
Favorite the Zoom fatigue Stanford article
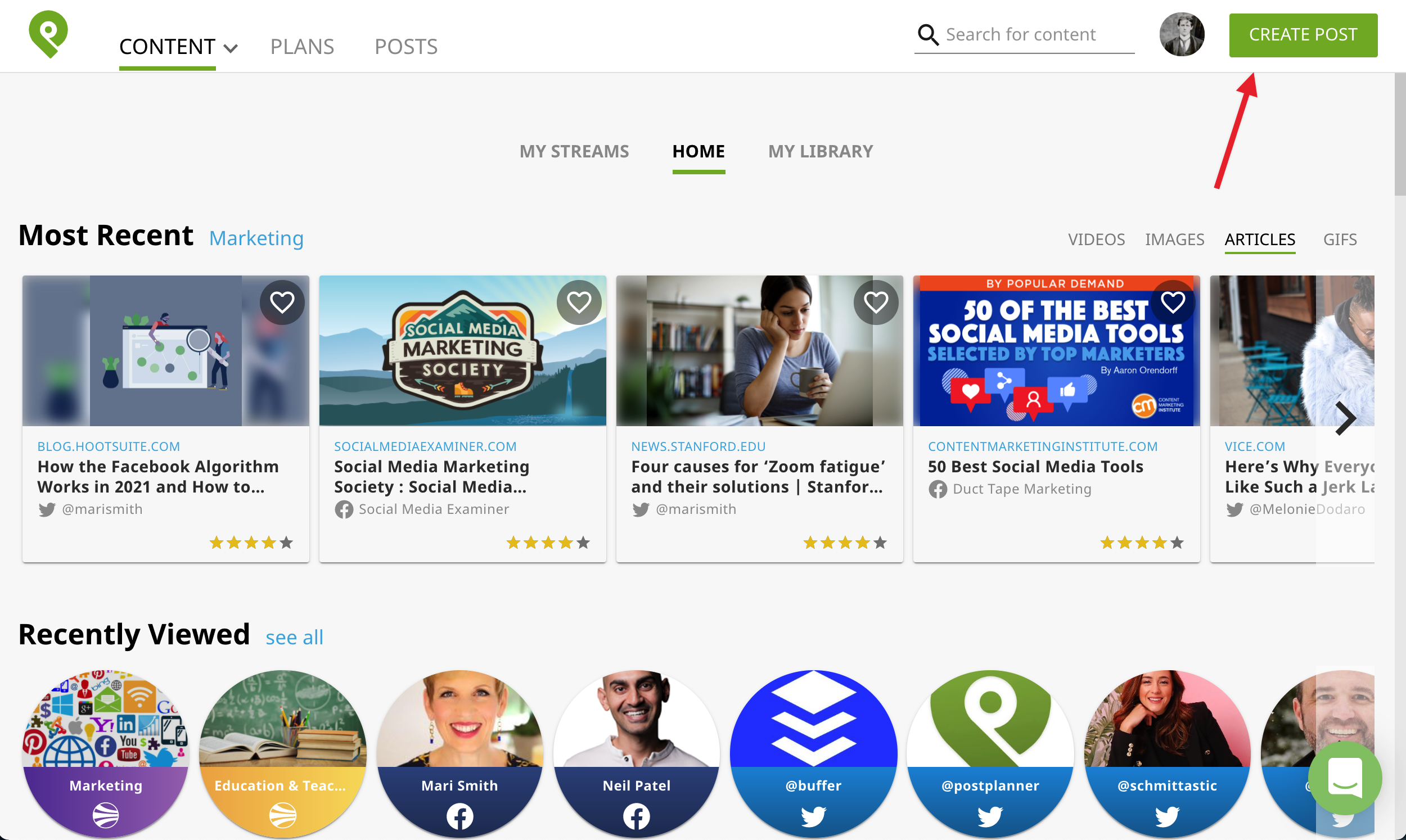tap(876, 302)
